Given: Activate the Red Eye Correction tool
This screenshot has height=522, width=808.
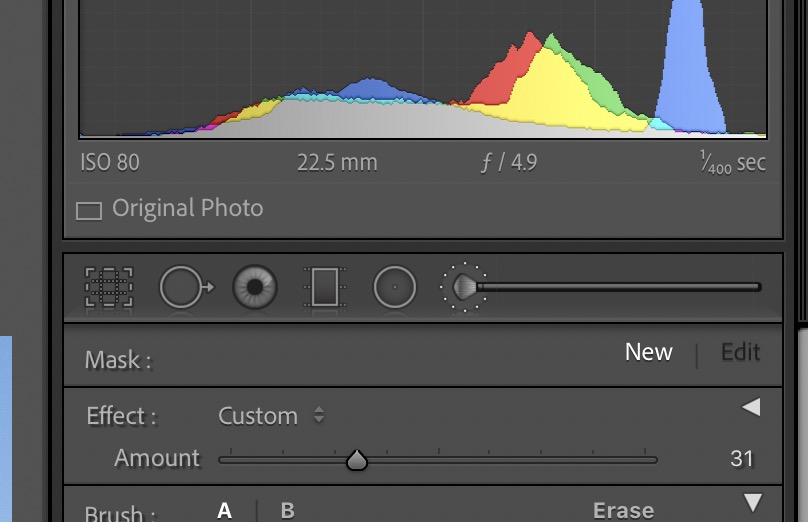Looking at the screenshot, I should point(254,287).
